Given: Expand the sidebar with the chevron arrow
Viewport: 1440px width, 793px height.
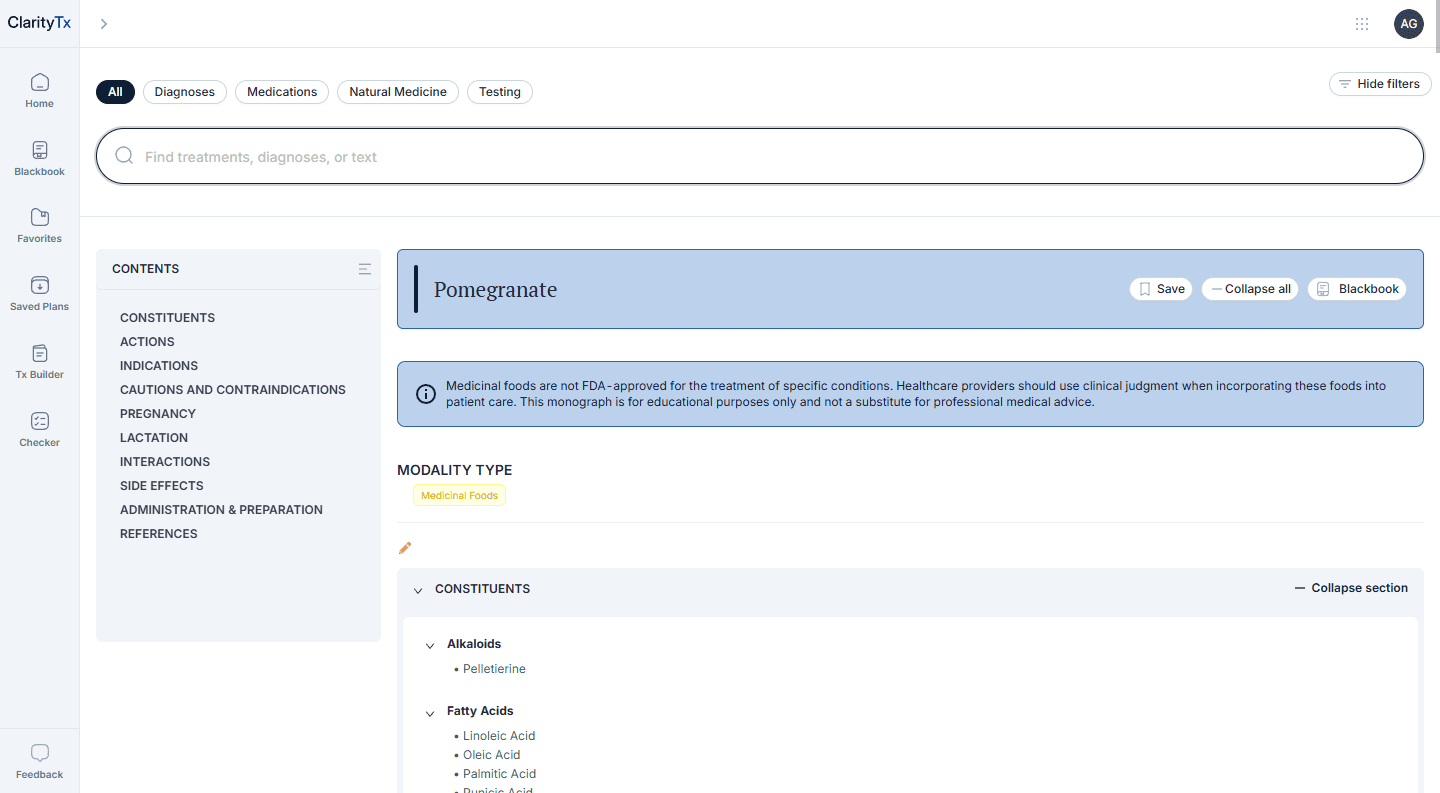Looking at the screenshot, I should 103,24.
